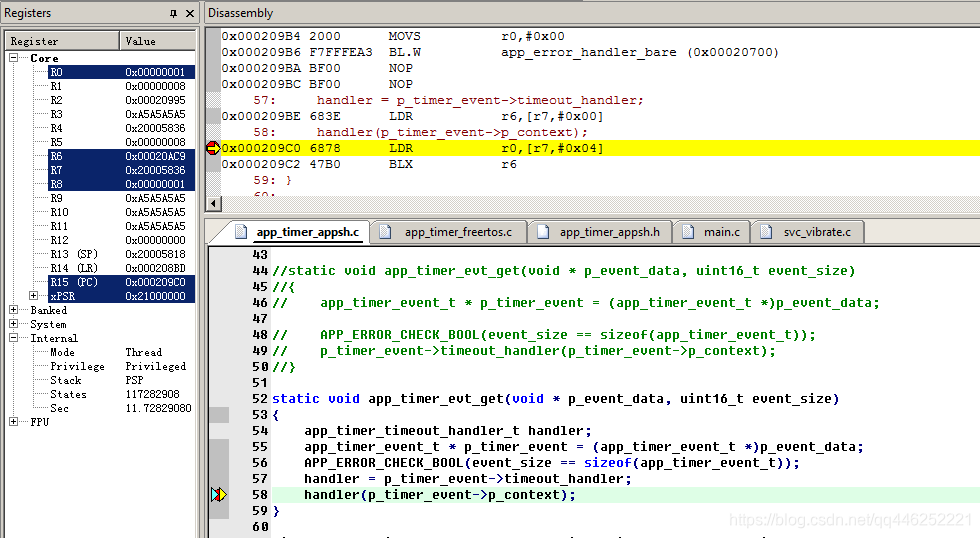Click the file icon on the app_timer_appsh.h tab
The height and width of the screenshot is (538, 980).
(544, 232)
